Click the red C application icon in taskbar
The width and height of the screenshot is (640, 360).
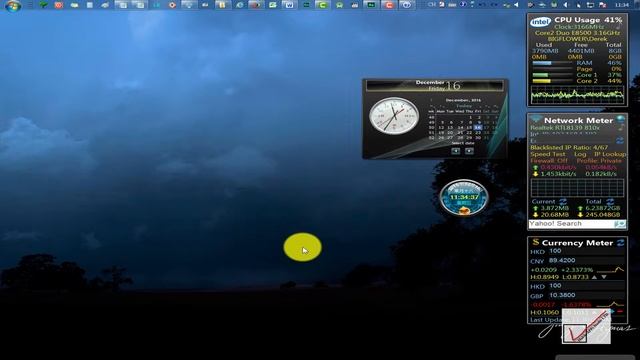coord(389,5)
